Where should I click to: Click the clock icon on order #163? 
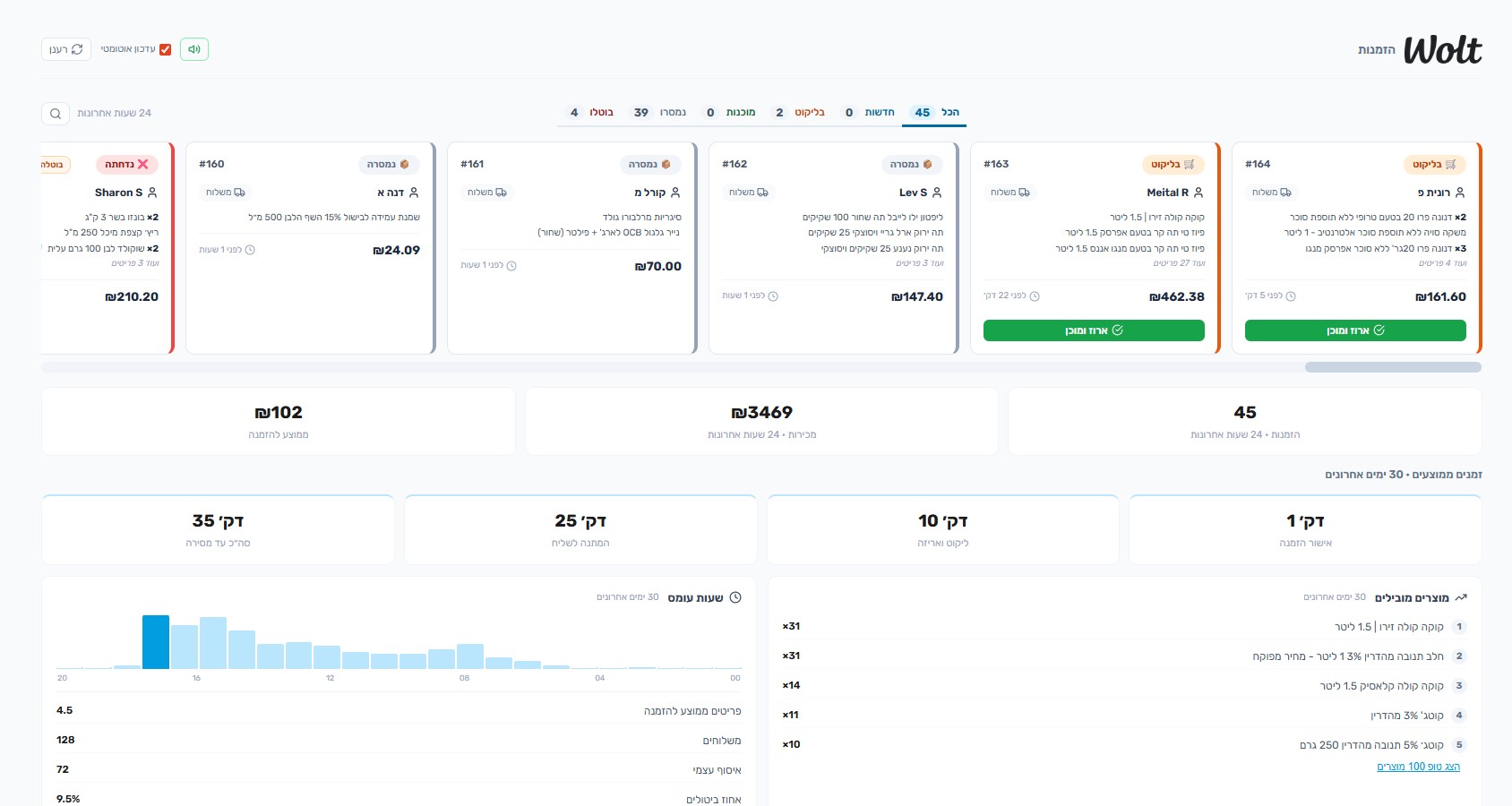pyautogui.click(x=1035, y=296)
